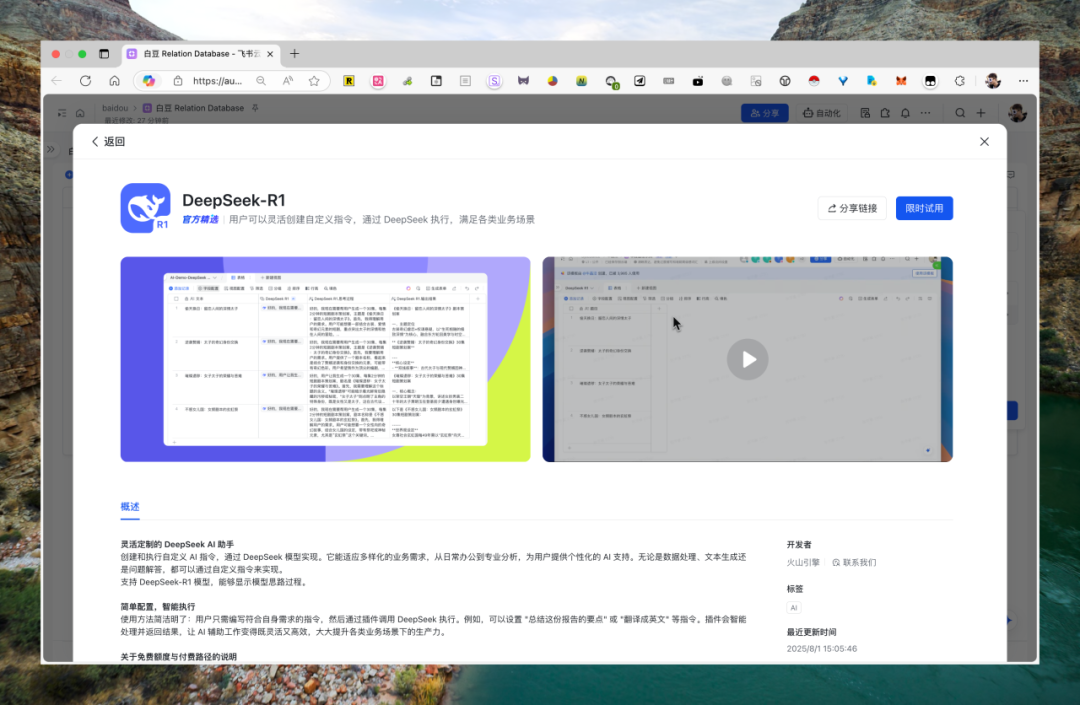Screen dimensions: 1080x705
Task: Click the 联系我们 link
Action: 854,562
